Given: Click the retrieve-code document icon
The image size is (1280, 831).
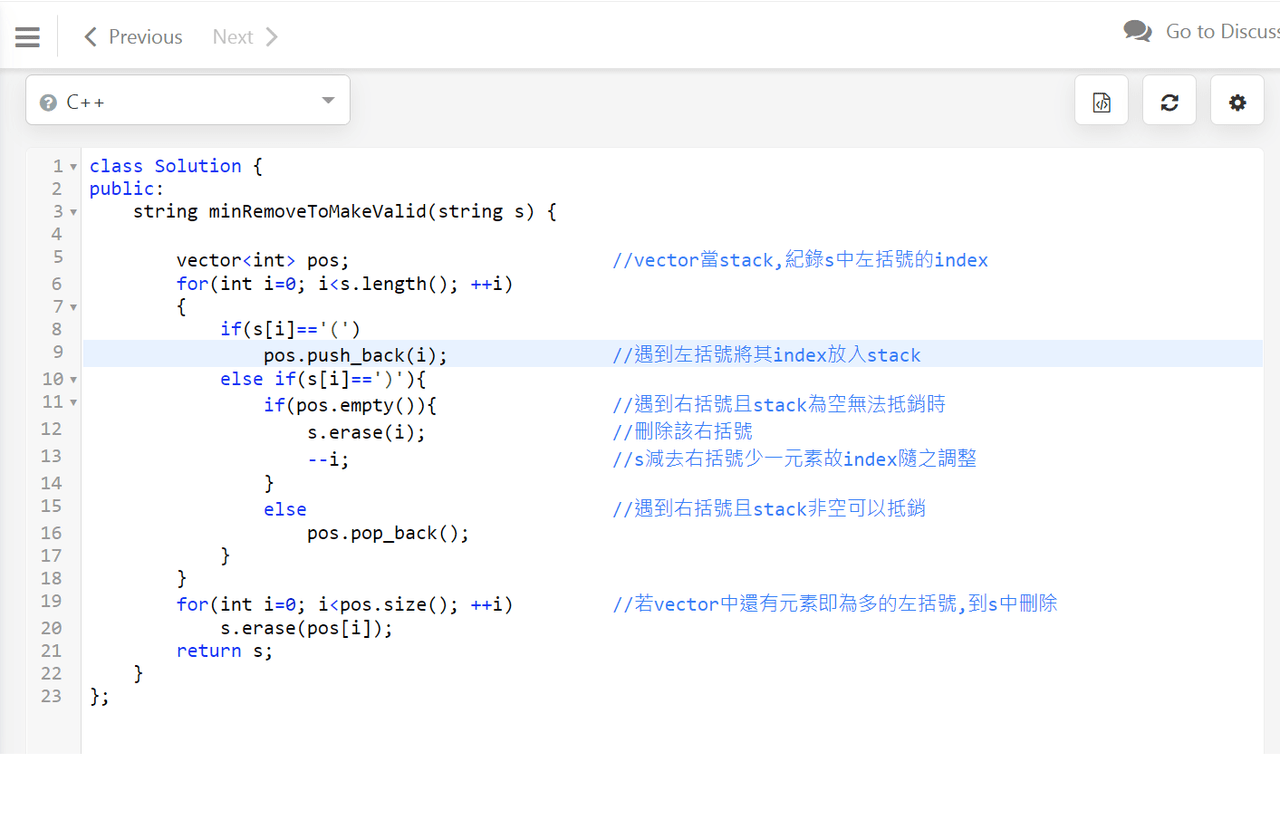Looking at the screenshot, I should tap(1101, 101).
